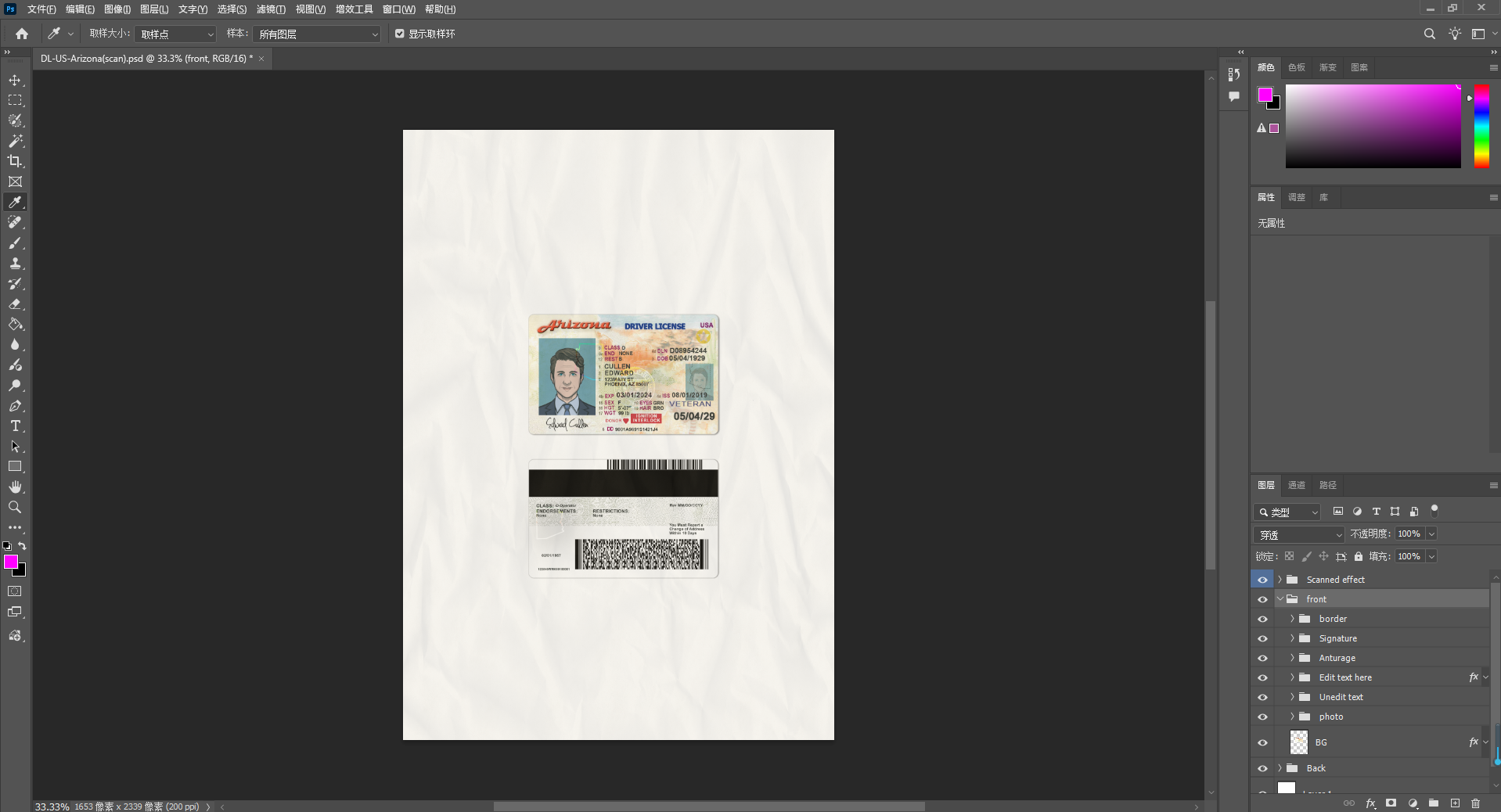
Task: Open the blend mode 穿透 dropdown
Action: pyautogui.click(x=1299, y=535)
